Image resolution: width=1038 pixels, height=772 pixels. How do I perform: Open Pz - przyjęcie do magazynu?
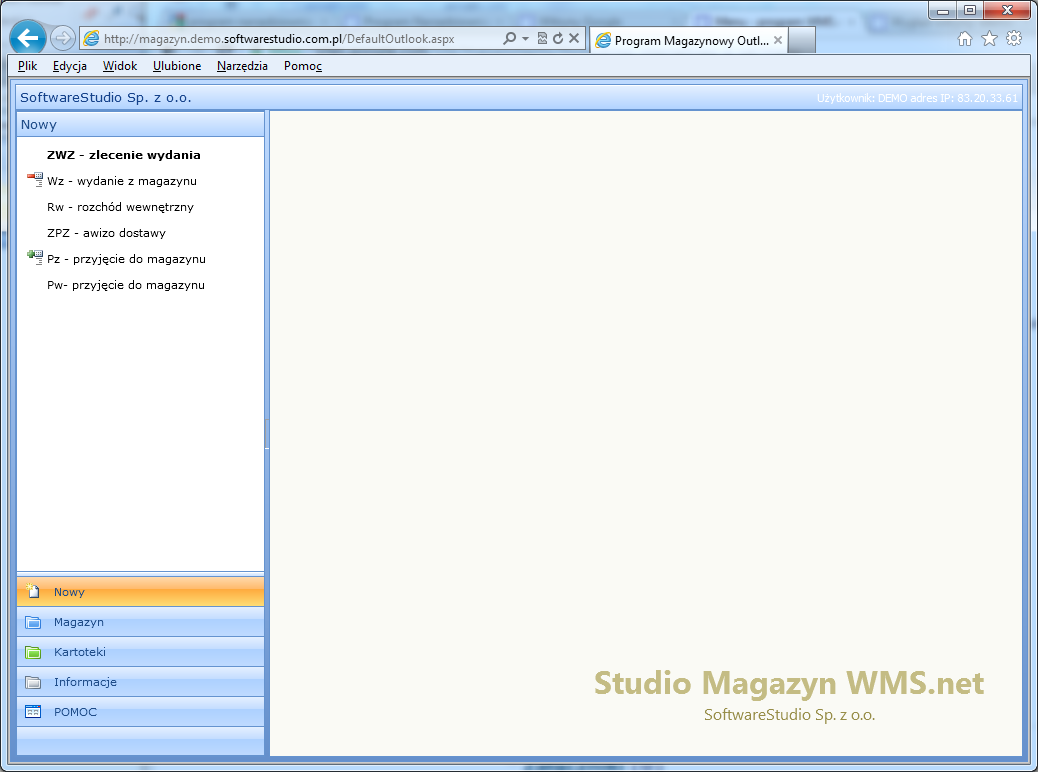126,259
